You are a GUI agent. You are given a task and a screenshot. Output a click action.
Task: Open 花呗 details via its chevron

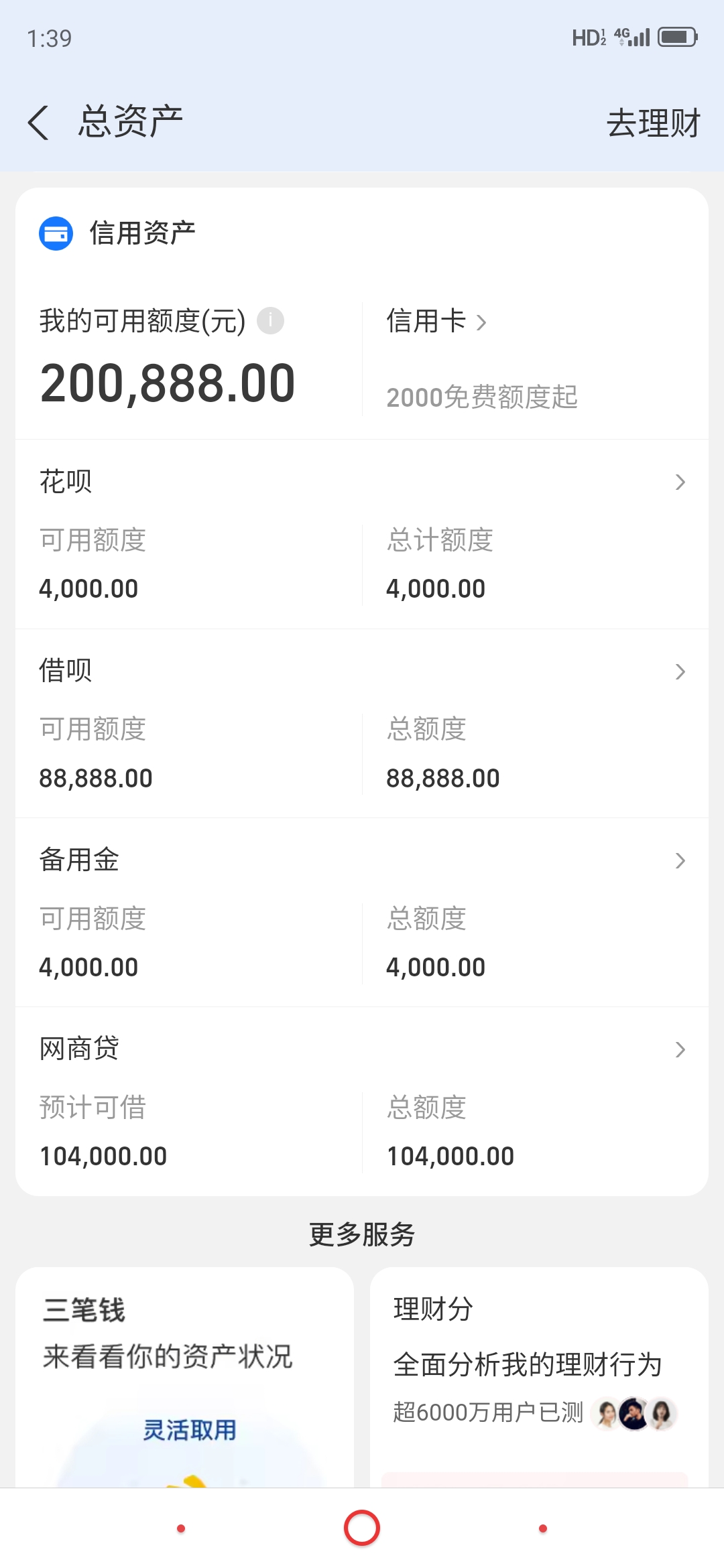680,482
